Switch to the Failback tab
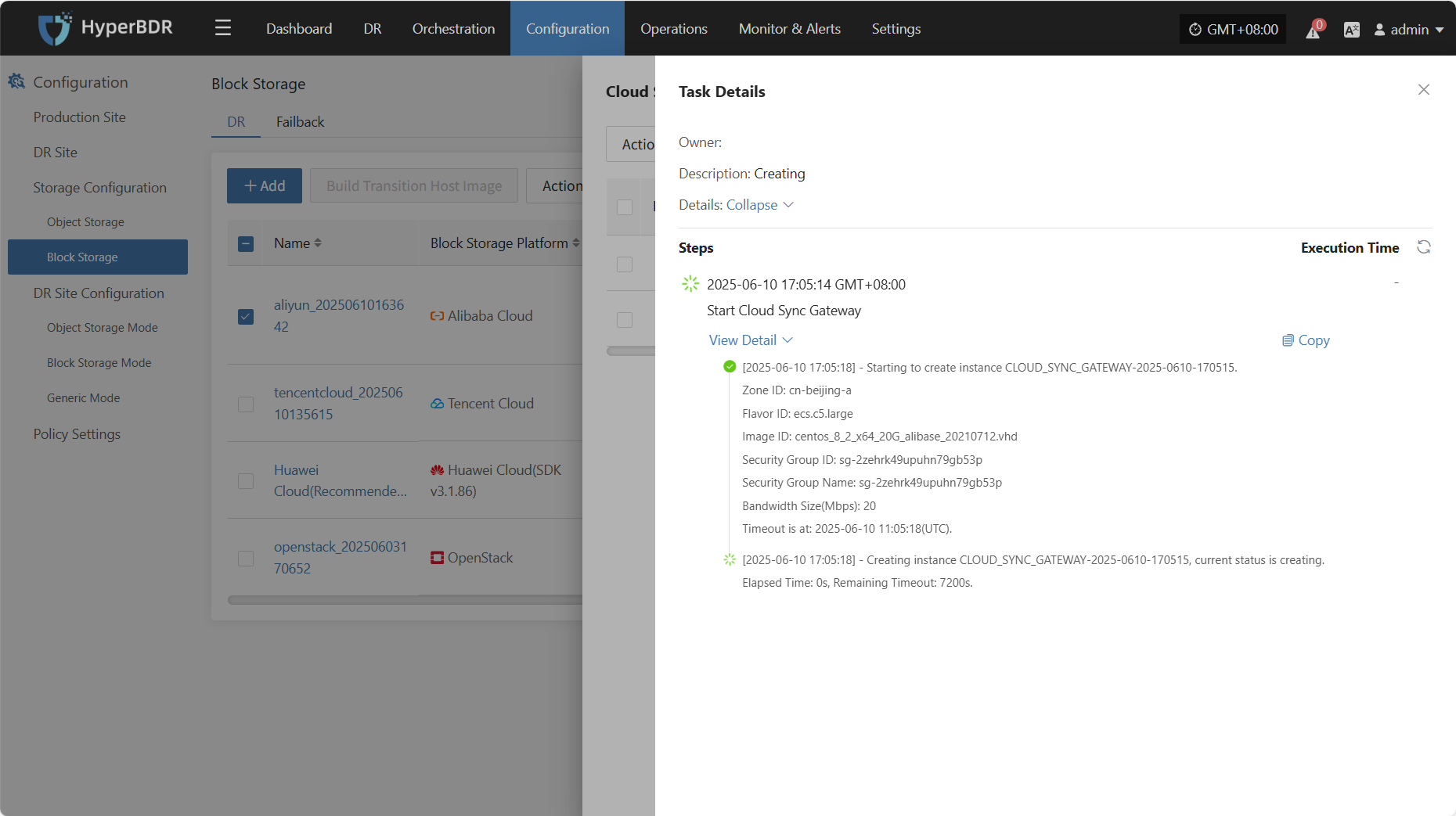The width and height of the screenshot is (1456, 816). tap(300, 122)
